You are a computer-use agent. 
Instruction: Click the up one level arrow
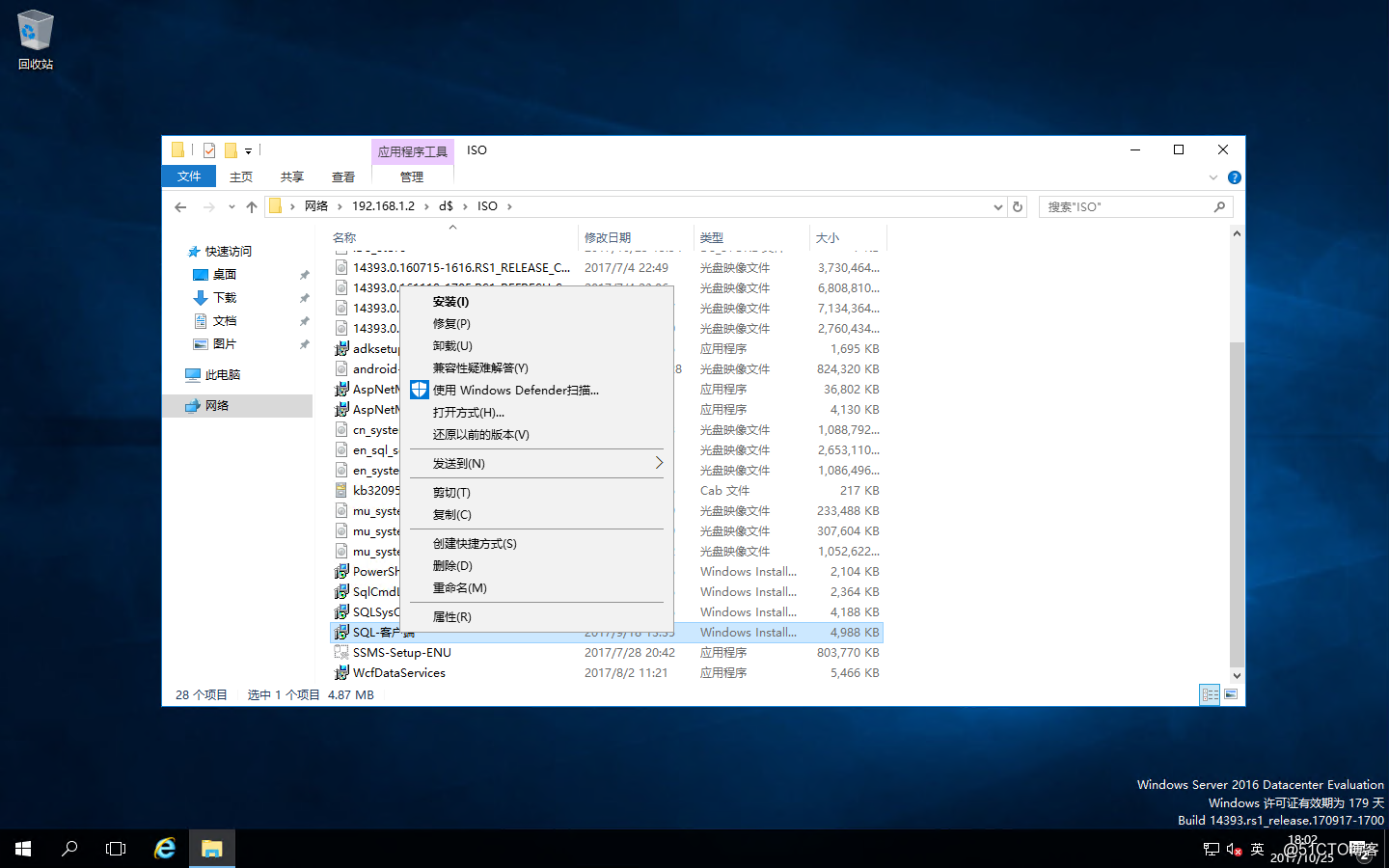point(252,206)
